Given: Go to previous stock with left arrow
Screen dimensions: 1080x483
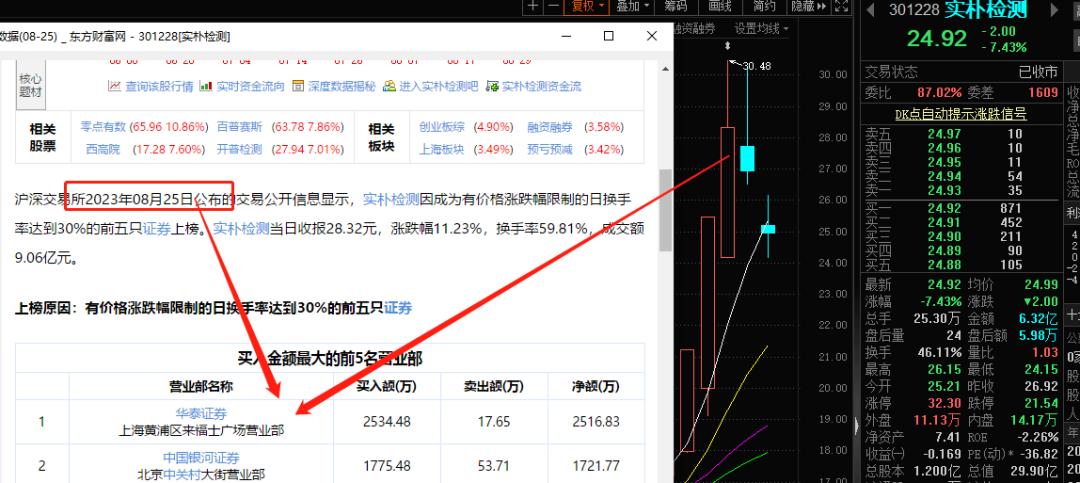Looking at the screenshot, I should (871, 10).
